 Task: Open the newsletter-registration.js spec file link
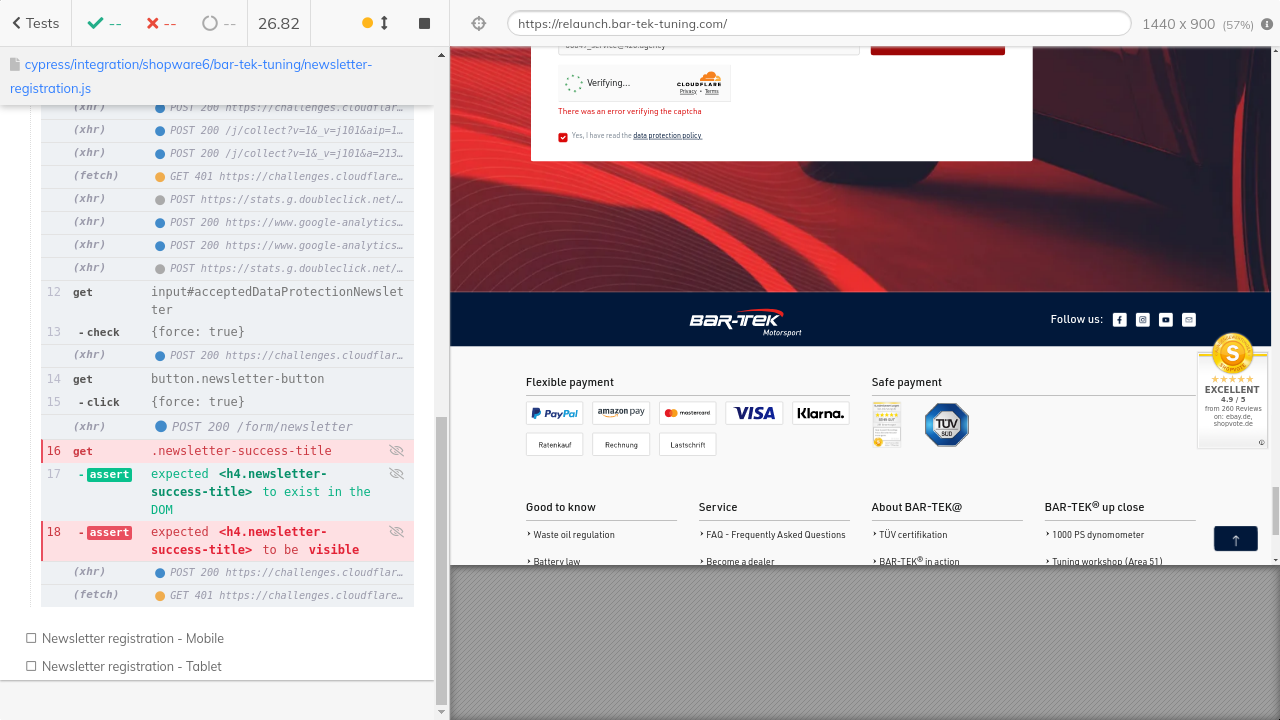pyautogui.click(x=190, y=76)
